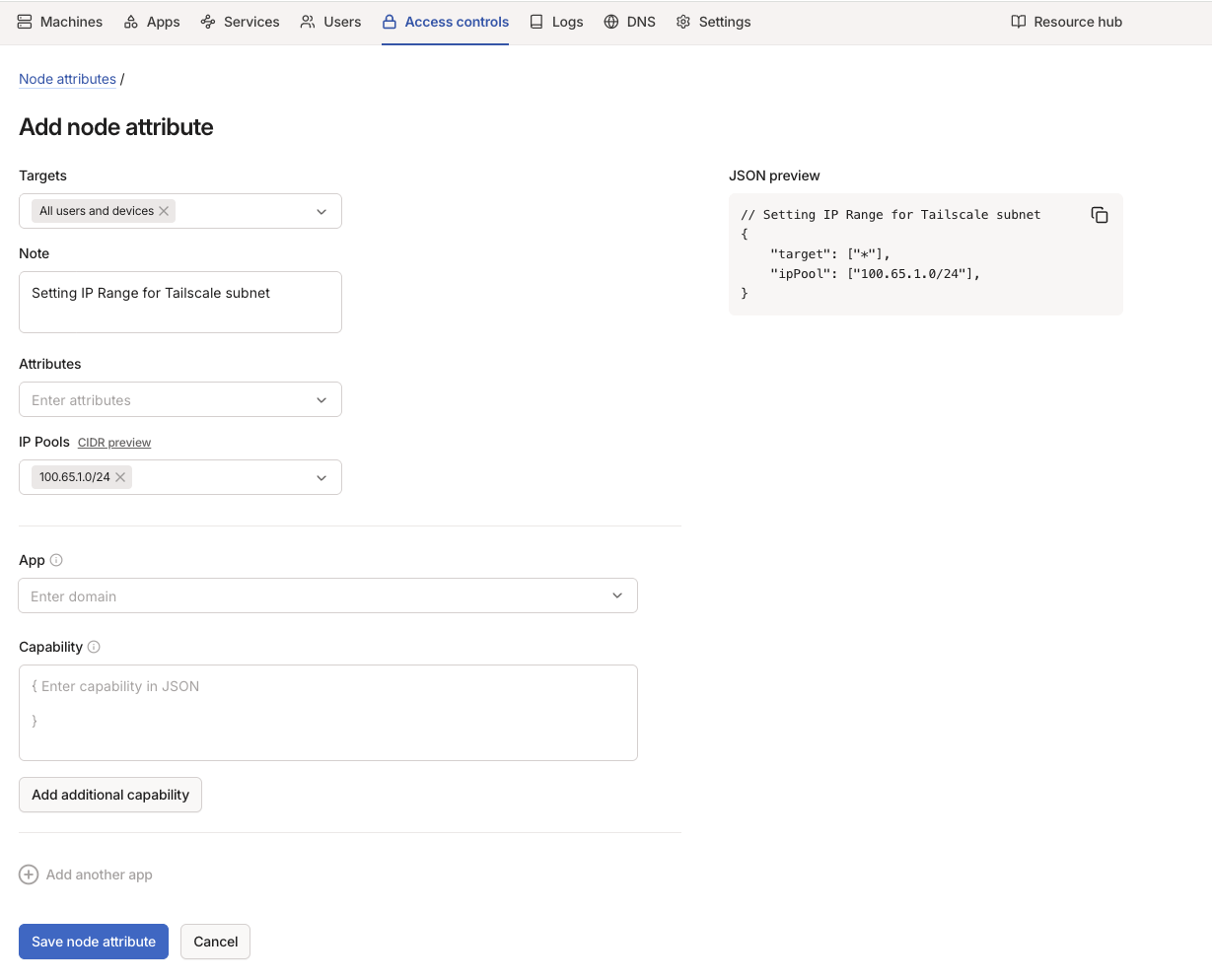Click Add additional capability button

click(x=110, y=795)
